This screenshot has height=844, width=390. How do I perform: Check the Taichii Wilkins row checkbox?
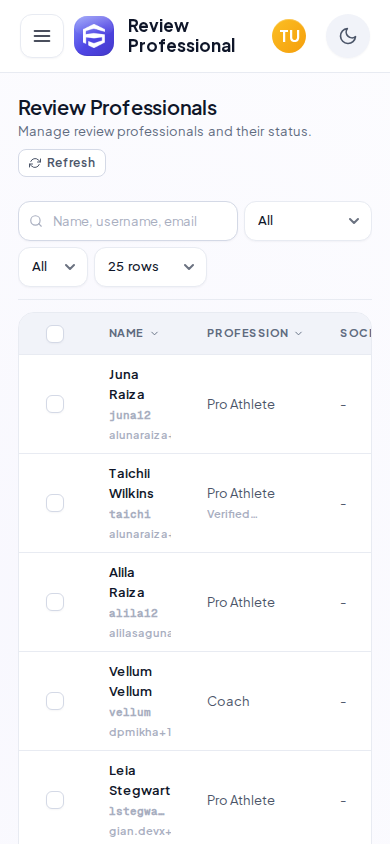point(55,503)
